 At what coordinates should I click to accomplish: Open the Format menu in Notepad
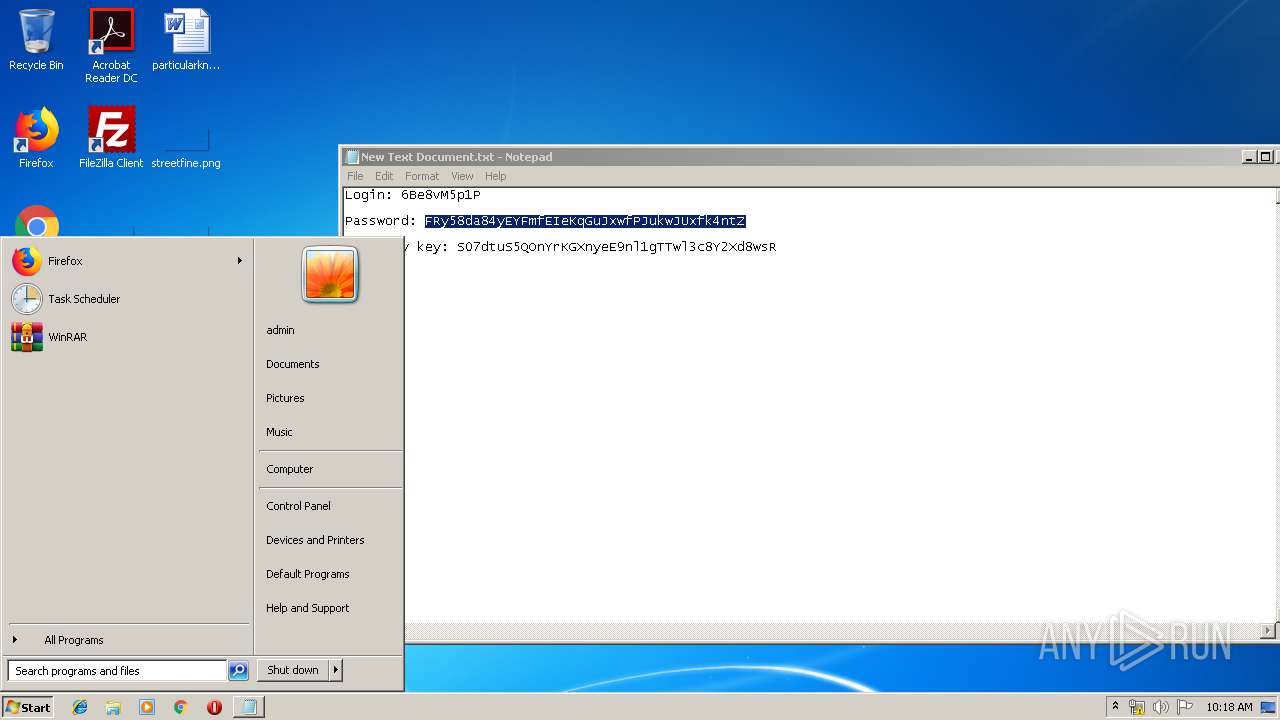(x=422, y=176)
